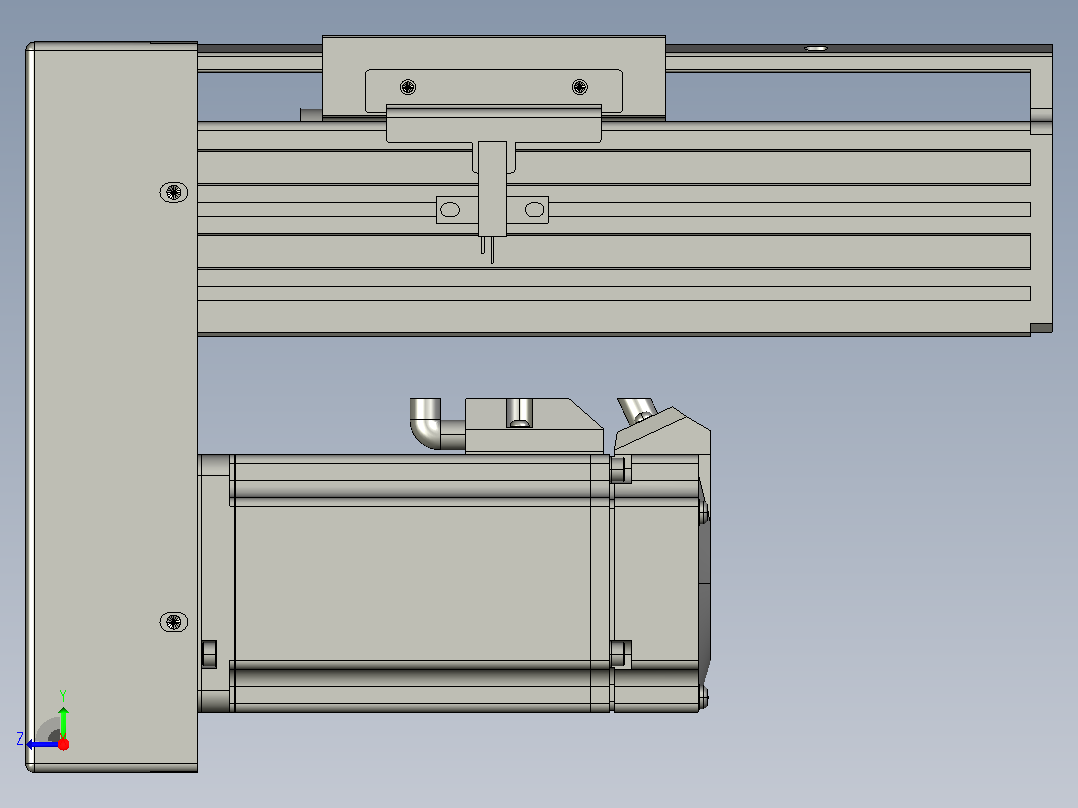Click the green Y axis arrow of triad
Screen dimensions: 1078x808
click(63, 721)
